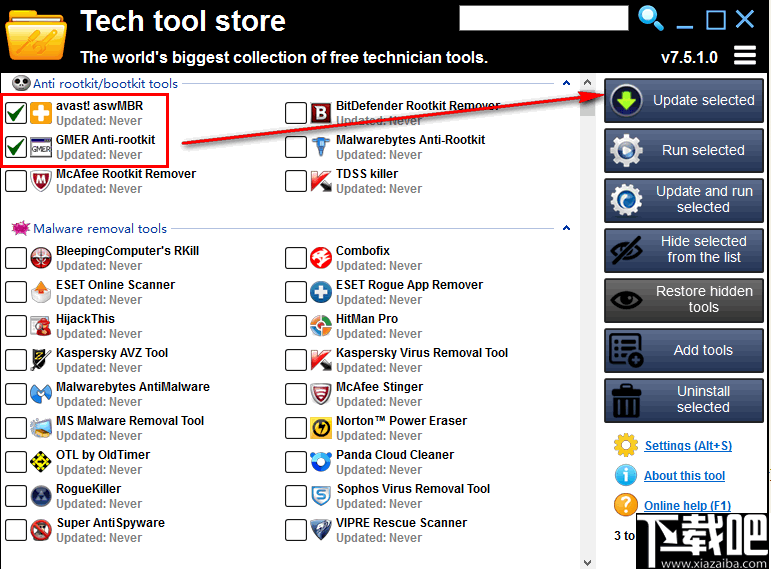Tick the BitDefender Rootkit Remover checkbox
The height and width of the screenshot is (569, 771).
[x=296, y=113]
